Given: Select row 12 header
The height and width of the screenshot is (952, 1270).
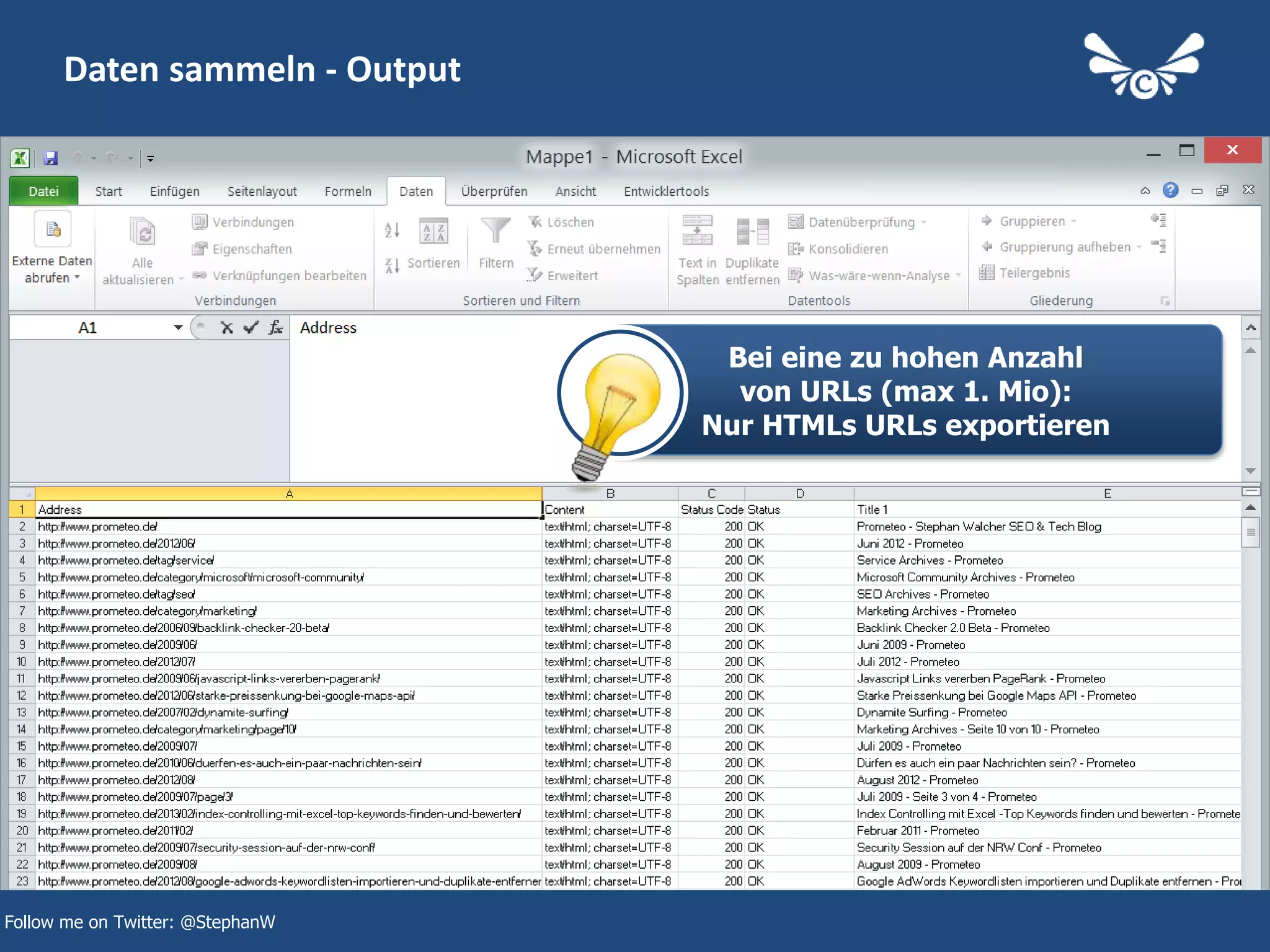Looking at the screenshot, I should [22, 695].
